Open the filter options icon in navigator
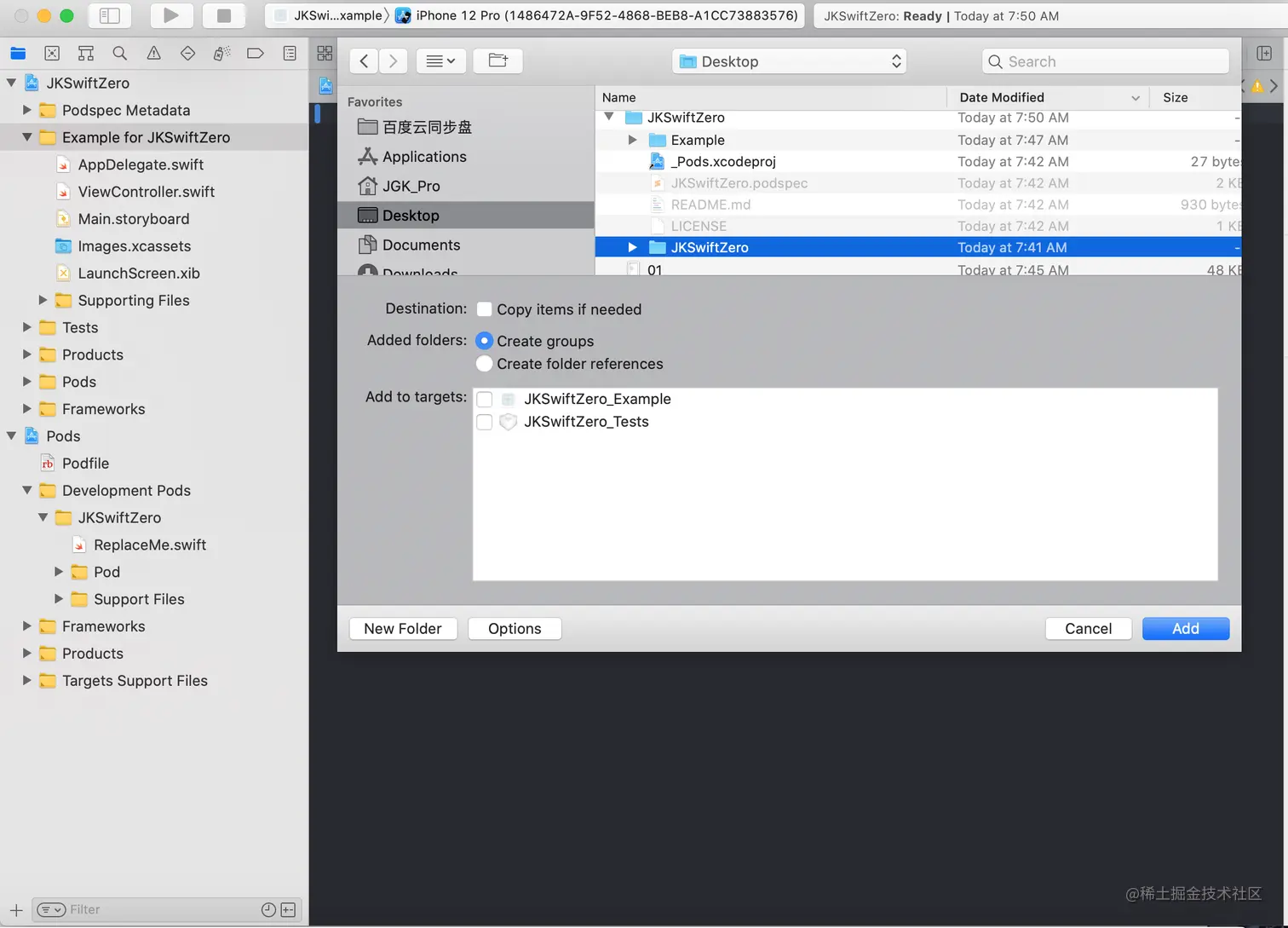 (52, 910)
